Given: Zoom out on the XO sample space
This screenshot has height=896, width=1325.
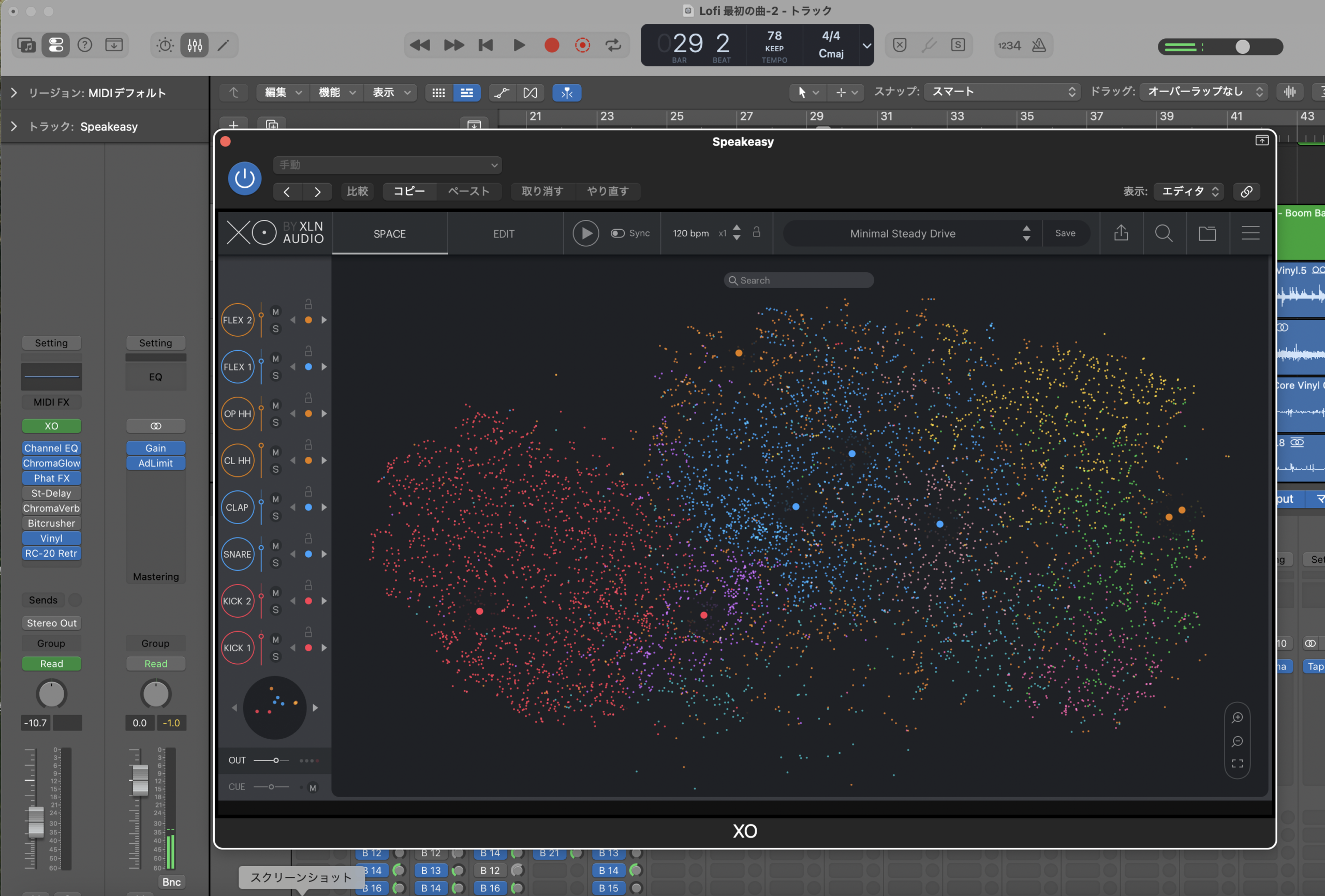Looking at the screenshot, I should coord(1237,741).
